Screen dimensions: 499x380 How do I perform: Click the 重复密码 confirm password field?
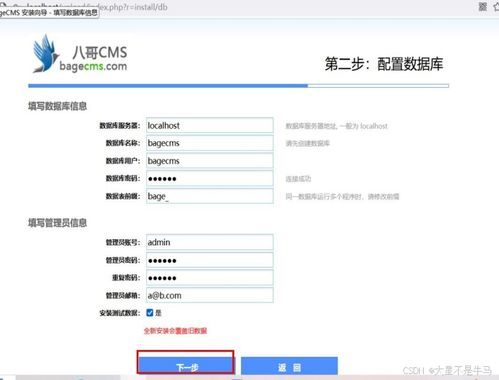210,278
